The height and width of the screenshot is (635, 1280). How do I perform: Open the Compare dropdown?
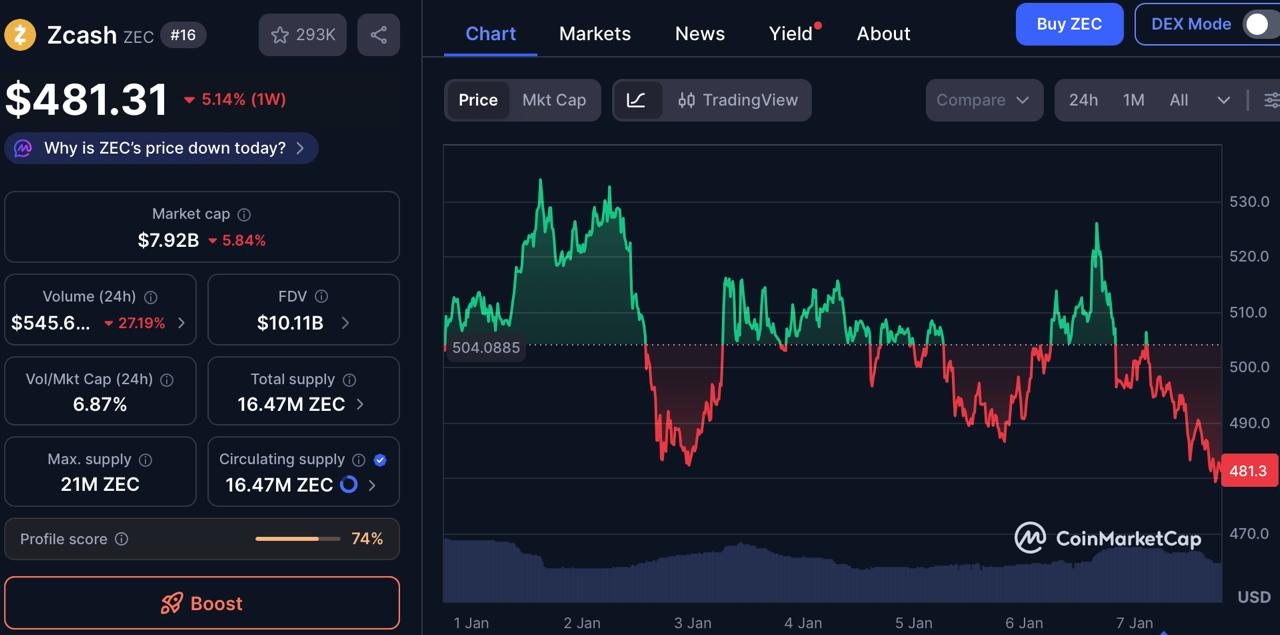[x=984, y=100]
